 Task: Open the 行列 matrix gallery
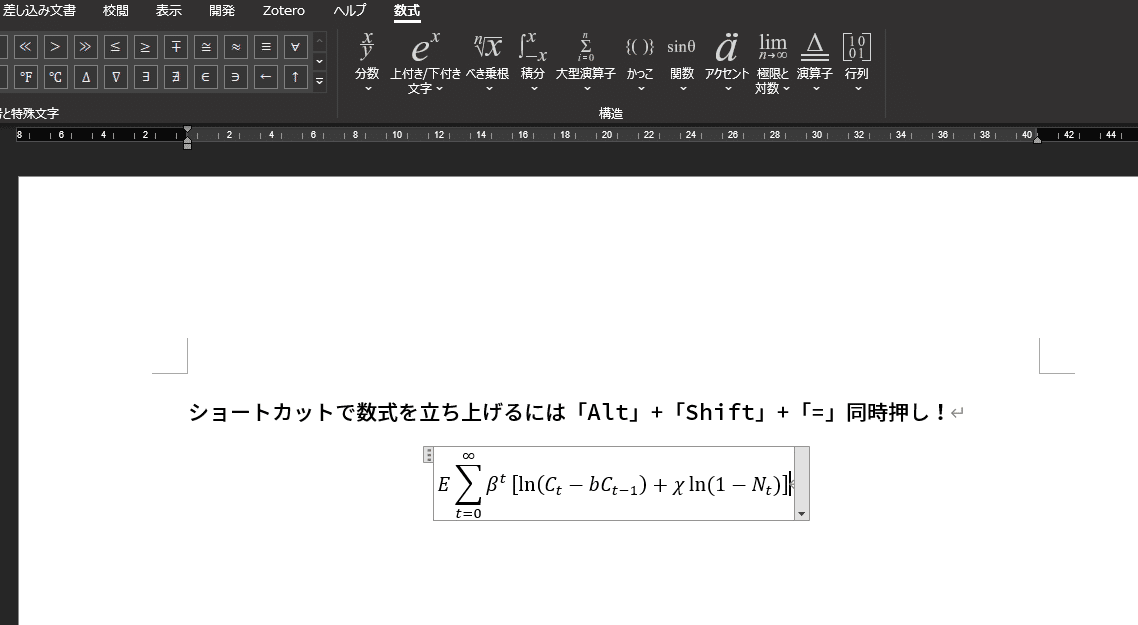pyautogui.click(x=857, y=62)
